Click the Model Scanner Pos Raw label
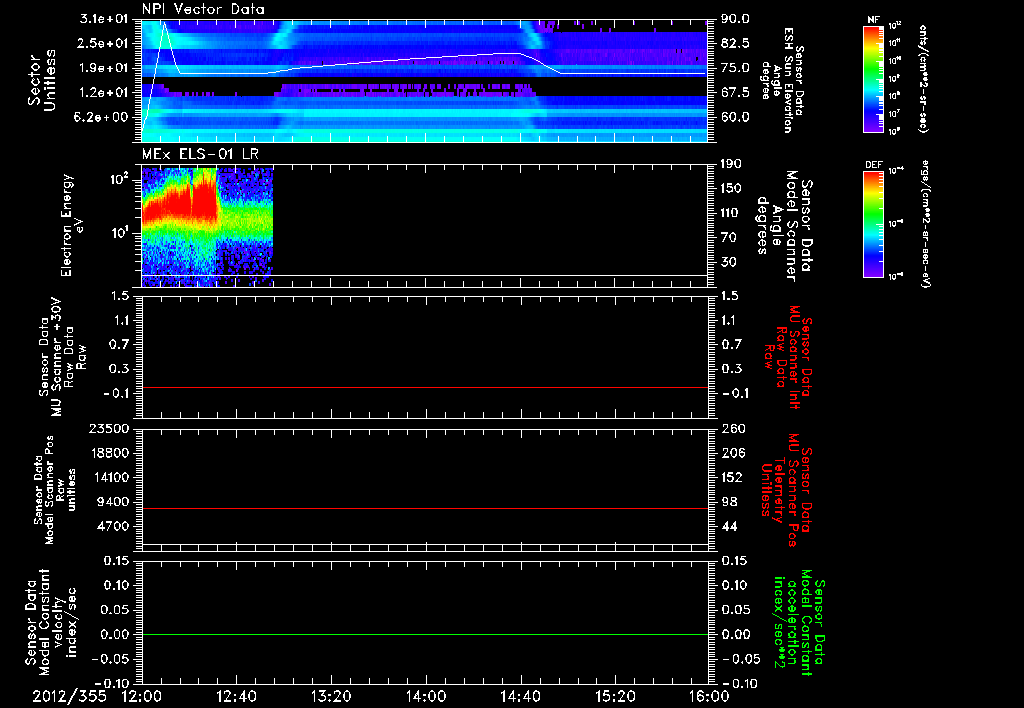1024x708 pixels. click(x=55, y=490)
